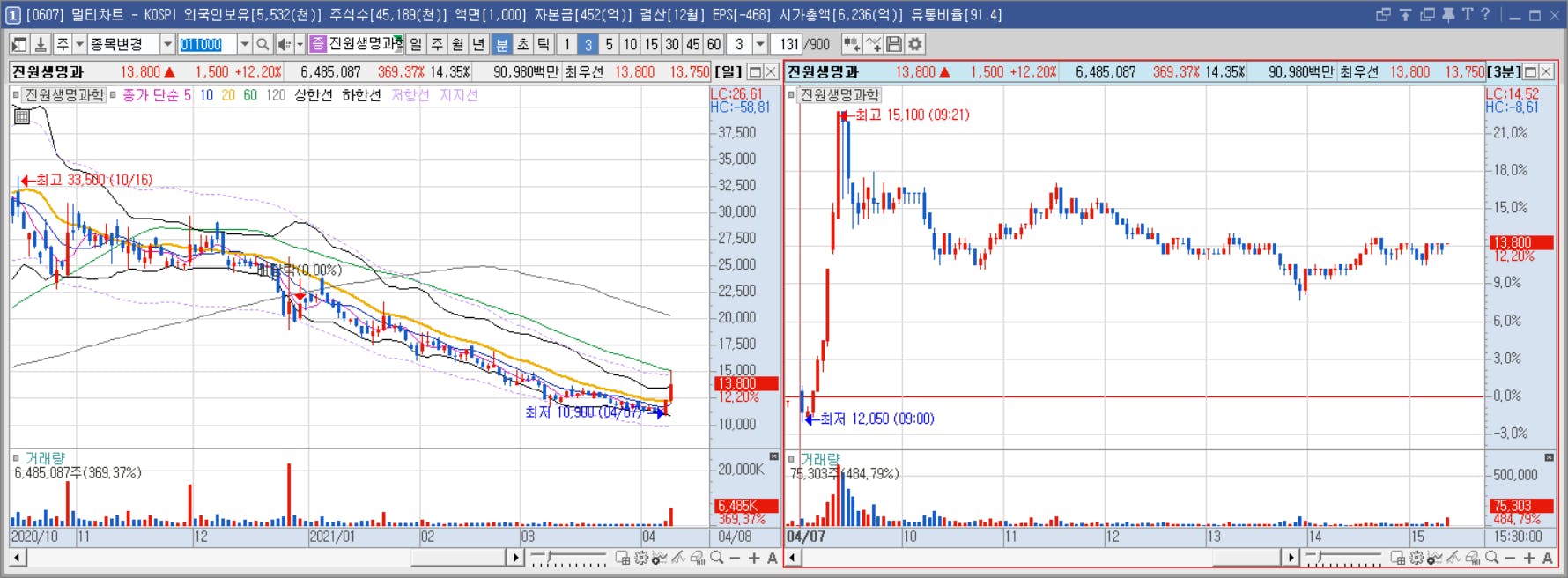Open the 주 type dropdown arrow
This screenshot has width=1568, height=578.
coord(79,44)
